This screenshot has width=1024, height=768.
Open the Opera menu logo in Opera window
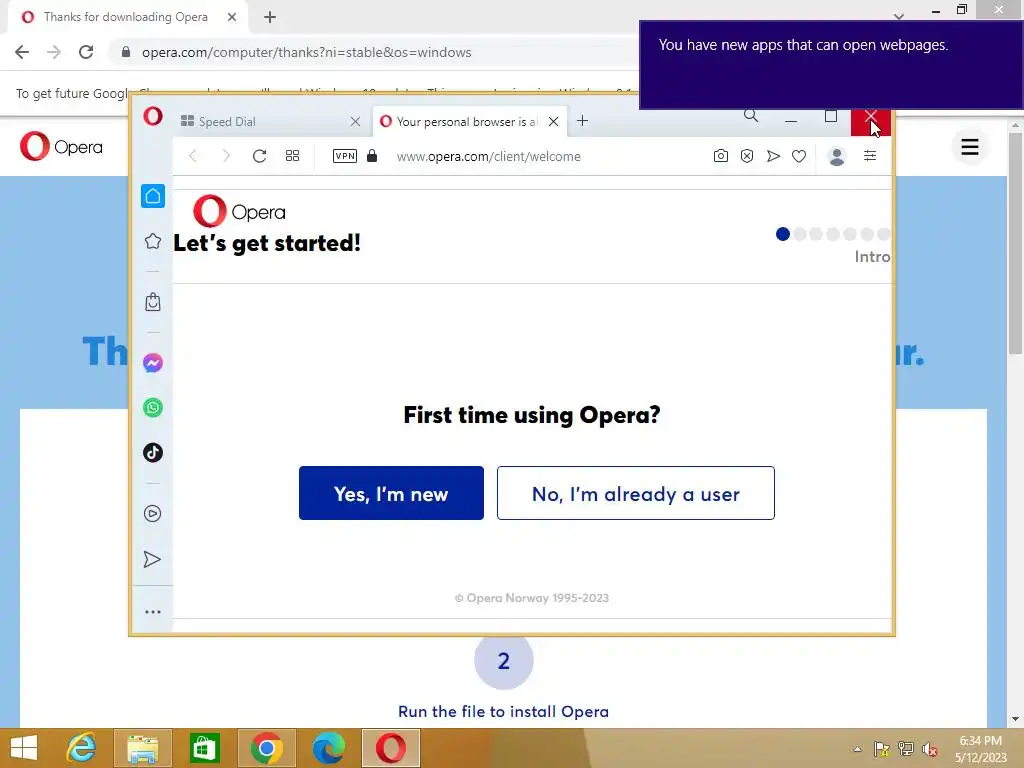(x=153, y=116)
